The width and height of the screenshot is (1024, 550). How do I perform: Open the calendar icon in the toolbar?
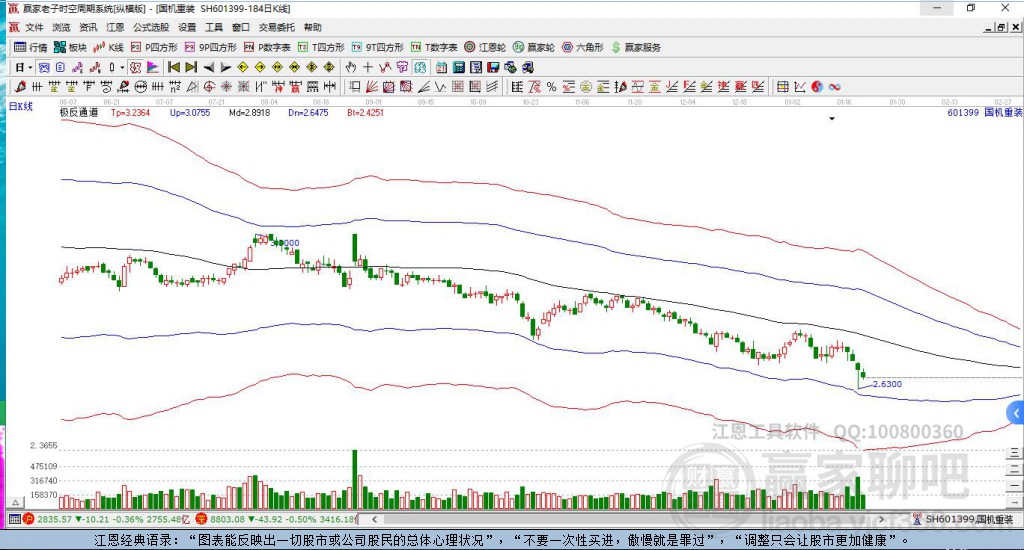coord(441,67)
